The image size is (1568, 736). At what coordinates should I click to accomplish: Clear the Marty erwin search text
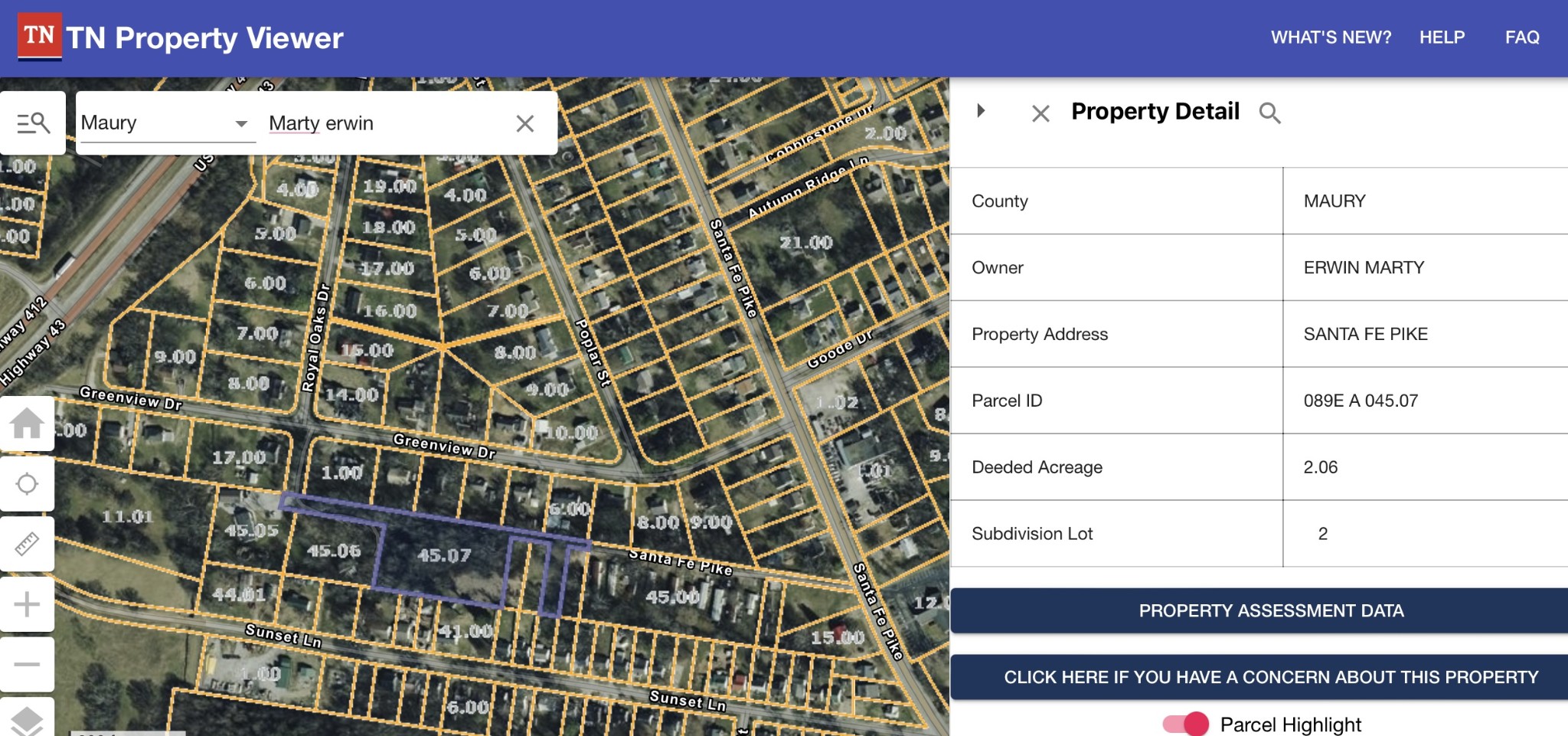(524, 123)
